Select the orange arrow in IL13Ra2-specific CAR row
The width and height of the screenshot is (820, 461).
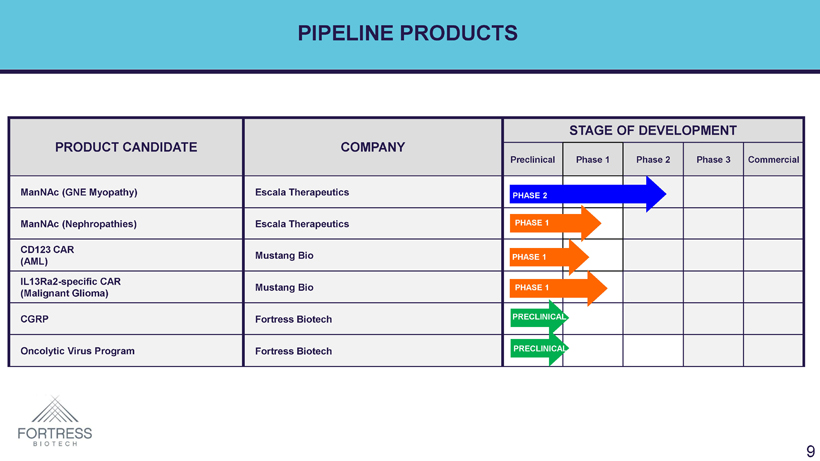coord(557,288)
